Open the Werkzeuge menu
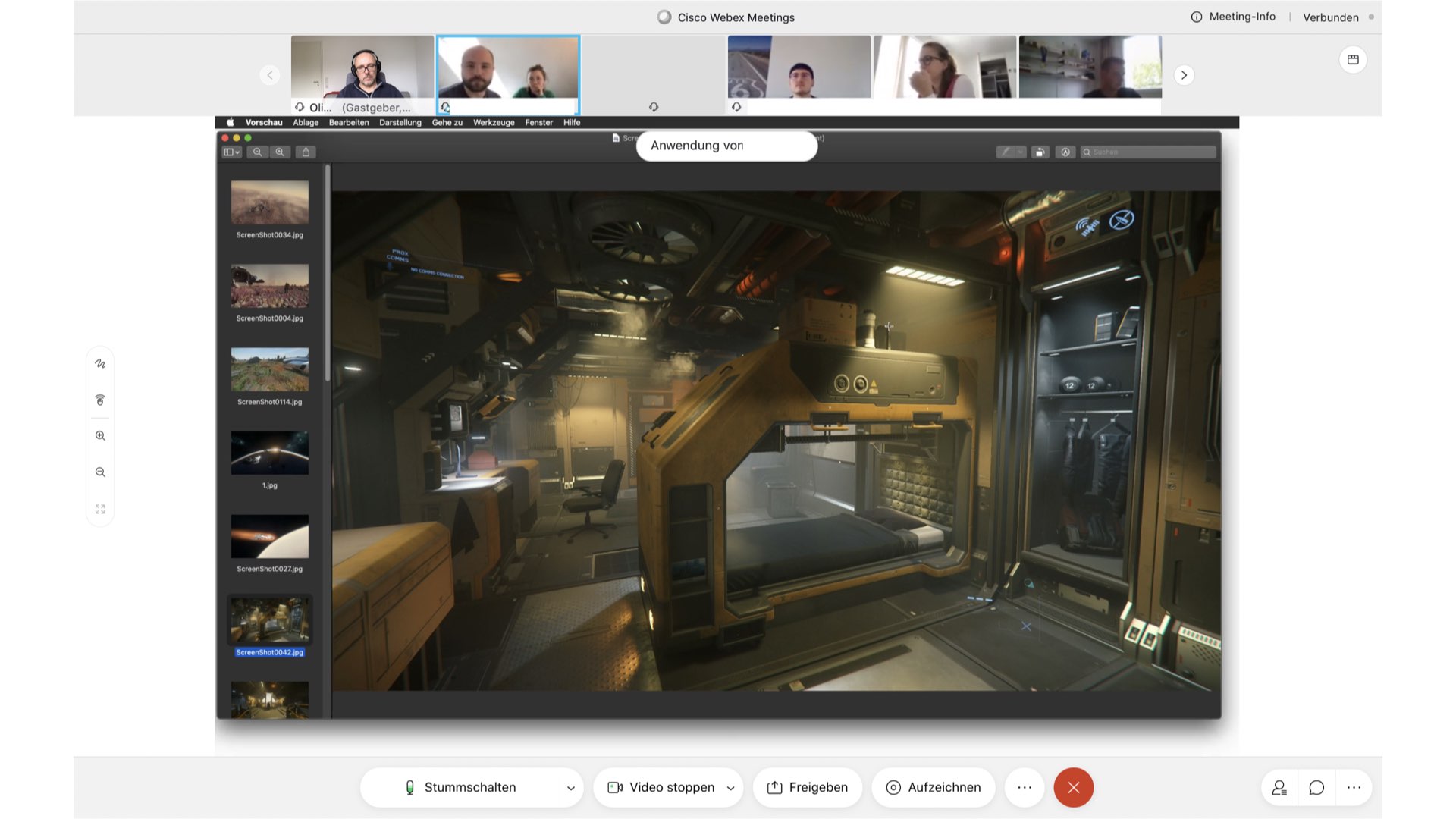1456x819 pixels. pos(494,122)
